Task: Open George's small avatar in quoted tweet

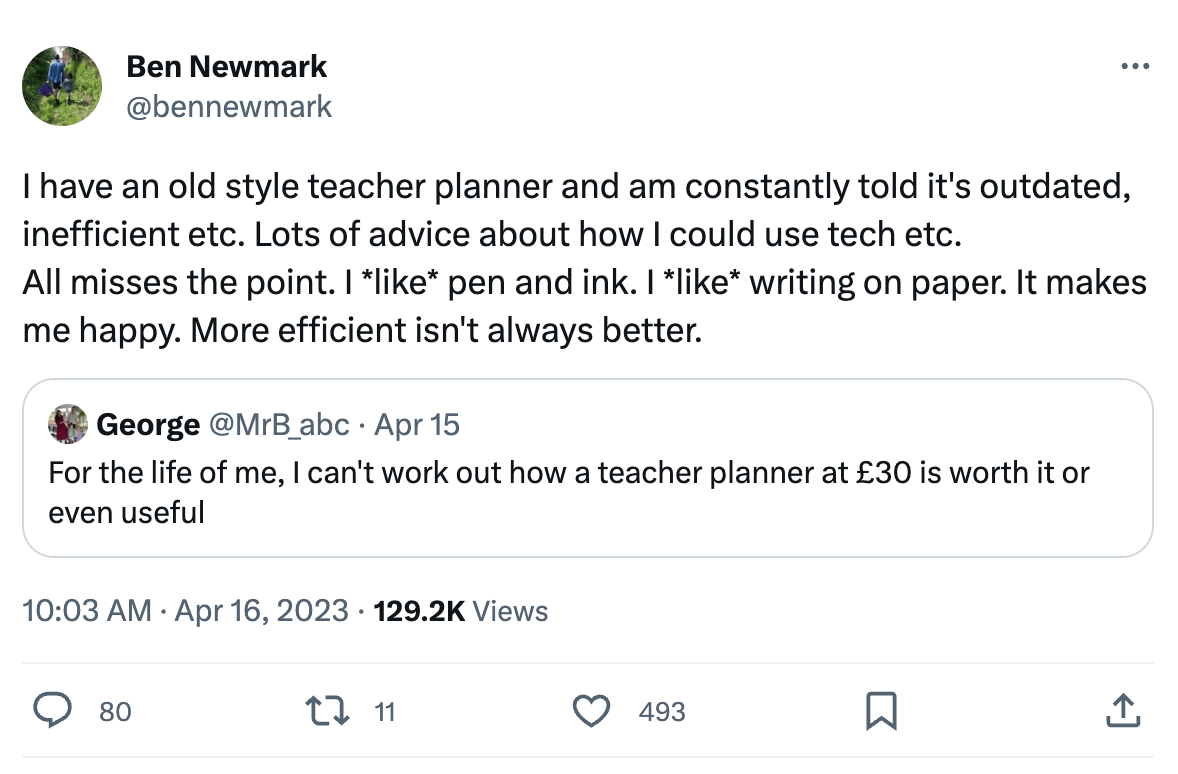Action: [66, 424]
